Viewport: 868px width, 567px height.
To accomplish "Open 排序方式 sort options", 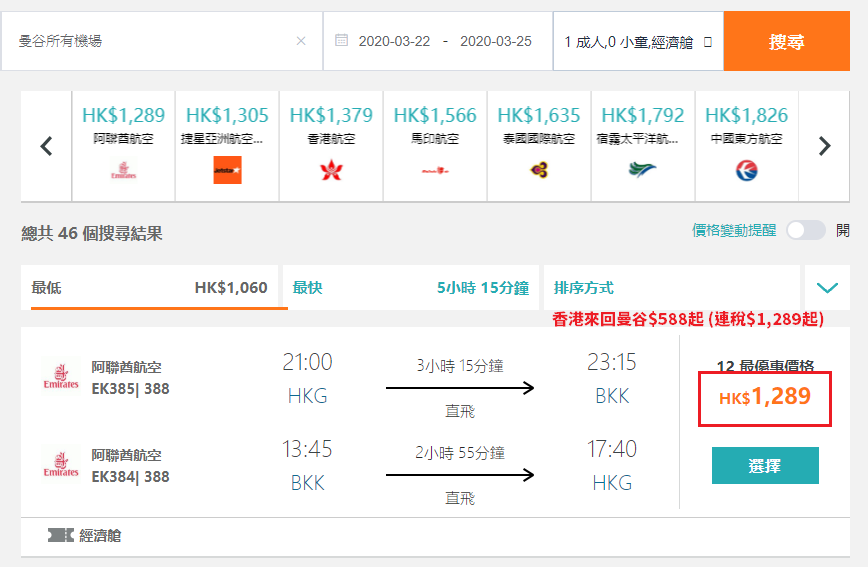I will [x=671, y=287].
